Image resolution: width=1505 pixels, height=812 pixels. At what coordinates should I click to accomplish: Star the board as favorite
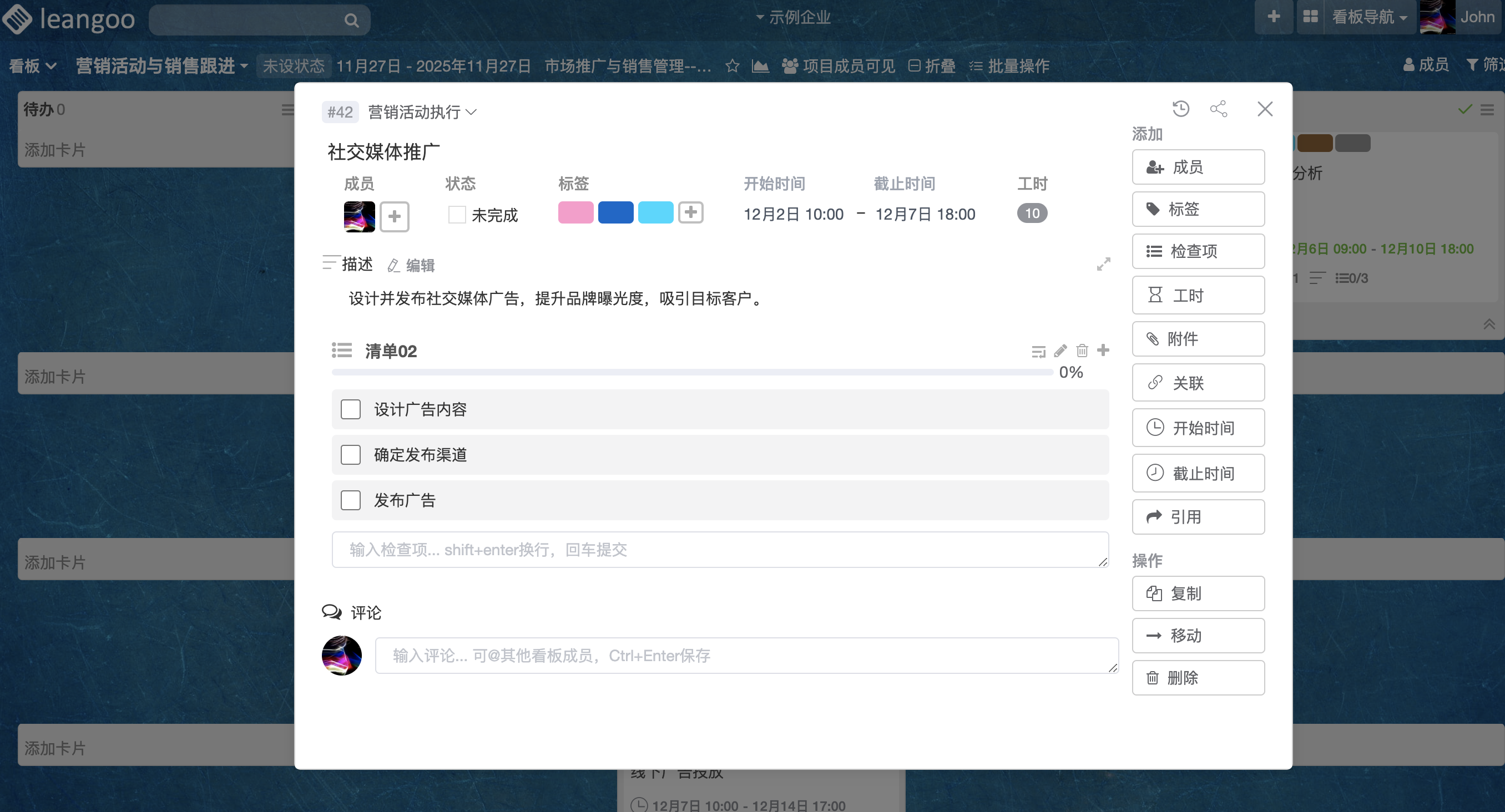coord(732,66)
